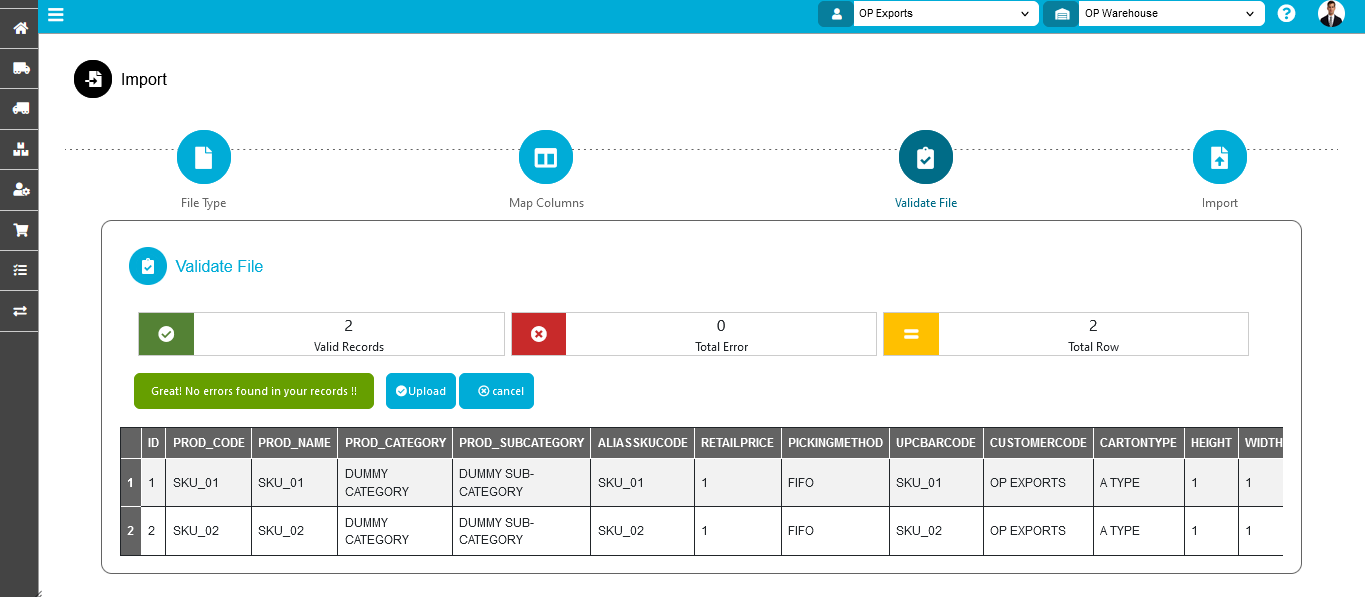Screen dimensions: 1365x597
Task: Open the Home icon in sidebar
Action: click(x=19, y=28)
